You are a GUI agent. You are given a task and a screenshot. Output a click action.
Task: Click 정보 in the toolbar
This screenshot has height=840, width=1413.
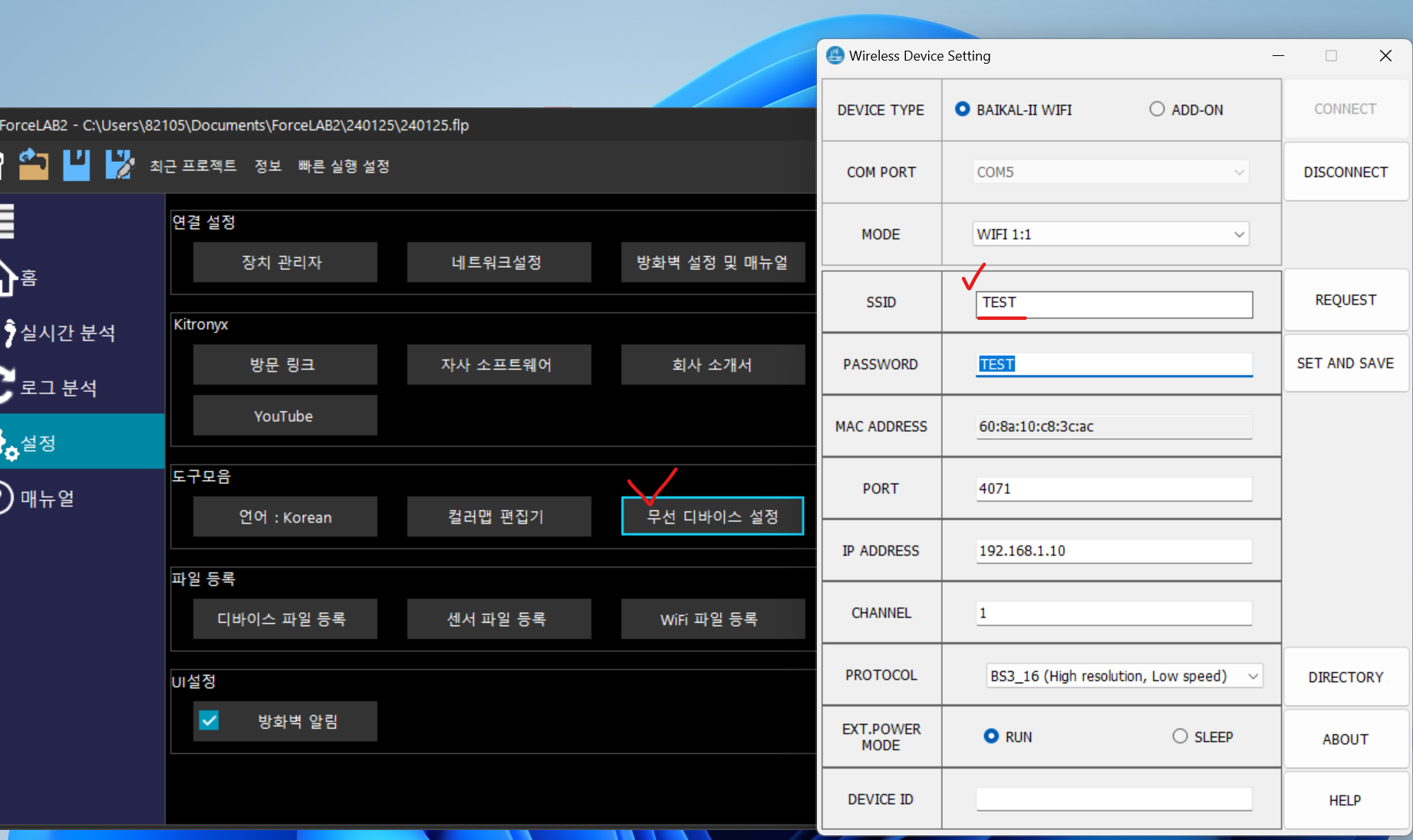[268, 166]
